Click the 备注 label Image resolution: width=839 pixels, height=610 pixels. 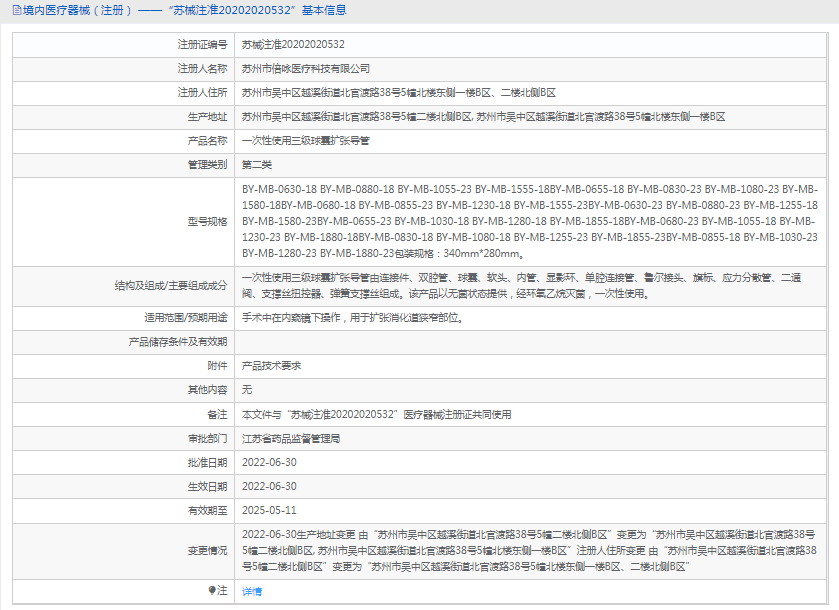[217, 415]
